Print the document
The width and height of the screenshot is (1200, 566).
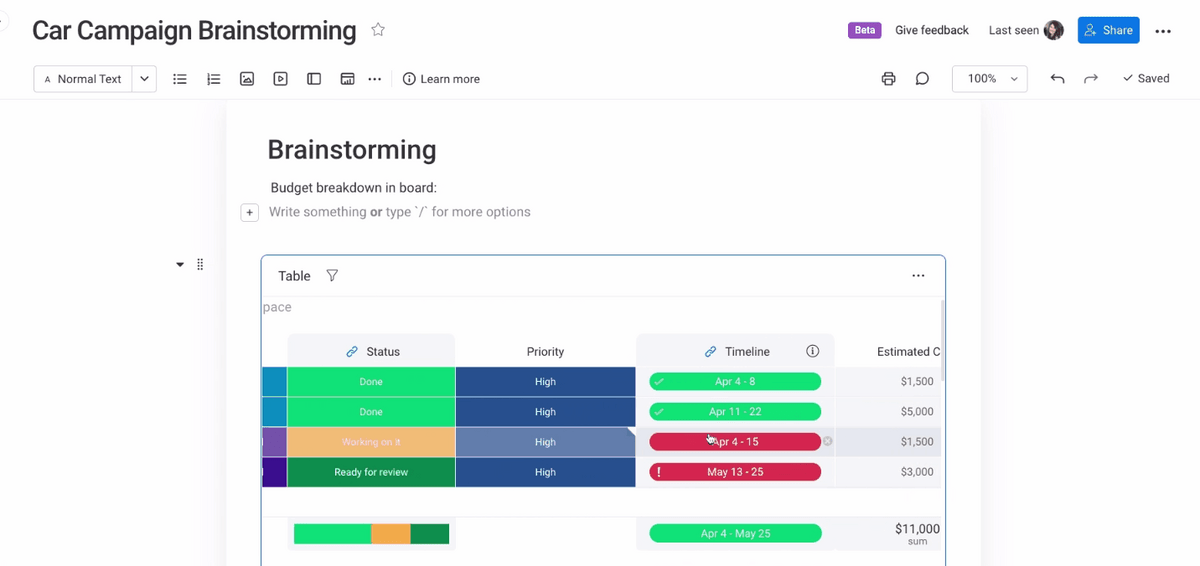(888, 79)
